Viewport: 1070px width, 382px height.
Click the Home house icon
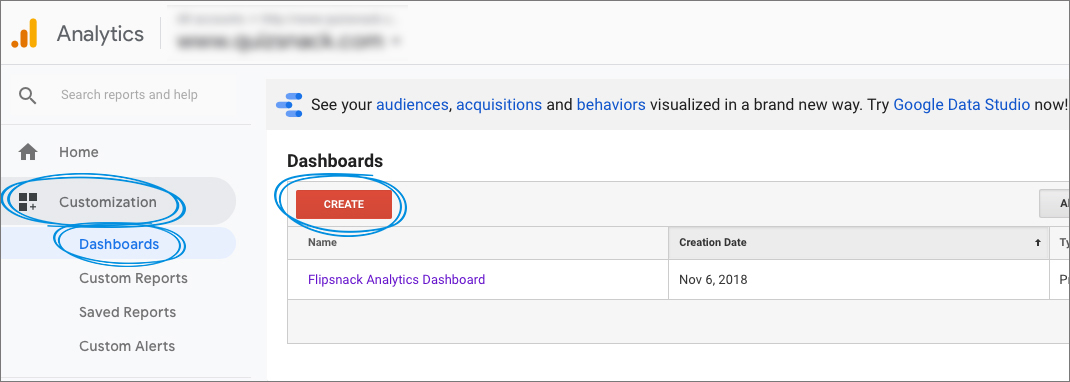[x=28, y=152]
